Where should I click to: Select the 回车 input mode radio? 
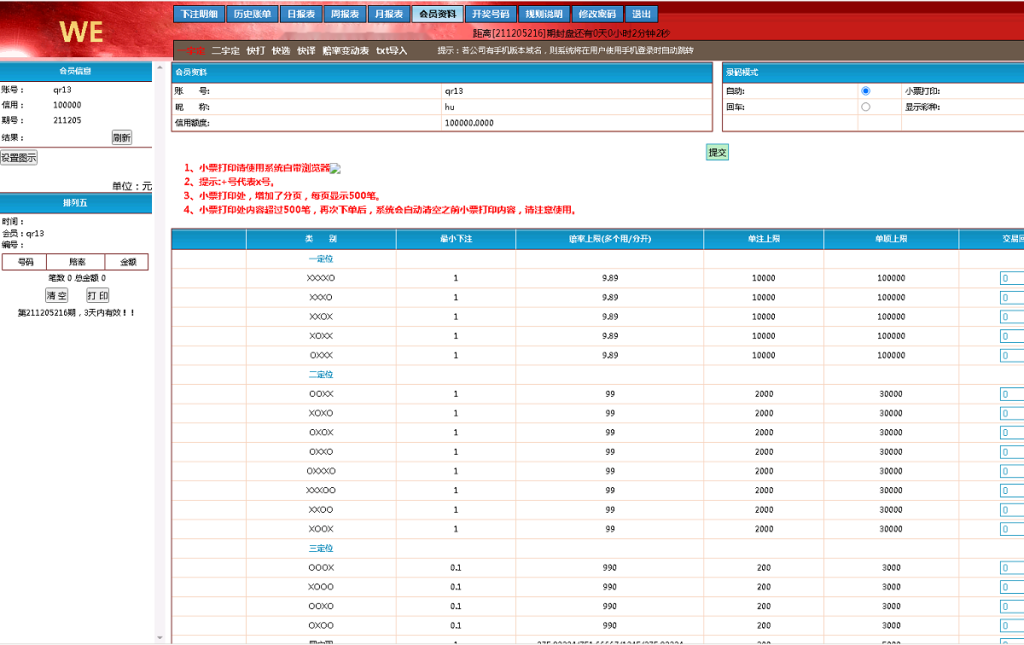click(866, 105)
